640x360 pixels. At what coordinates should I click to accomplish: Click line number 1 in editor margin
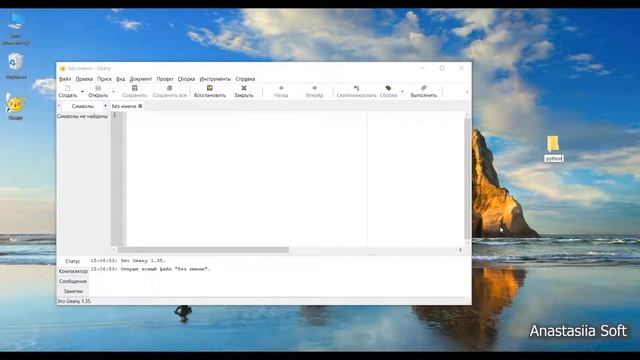[114, 115]
